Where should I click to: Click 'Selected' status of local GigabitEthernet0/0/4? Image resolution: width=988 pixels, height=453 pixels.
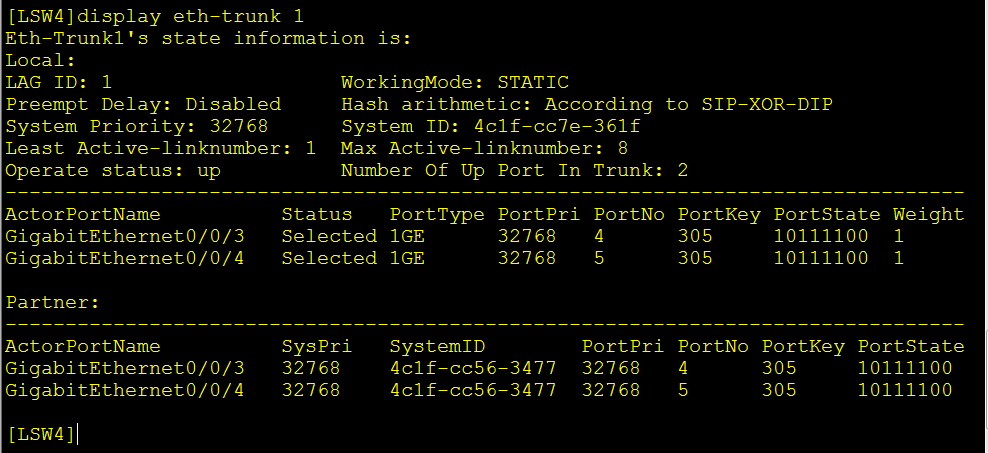click(328, 258)
